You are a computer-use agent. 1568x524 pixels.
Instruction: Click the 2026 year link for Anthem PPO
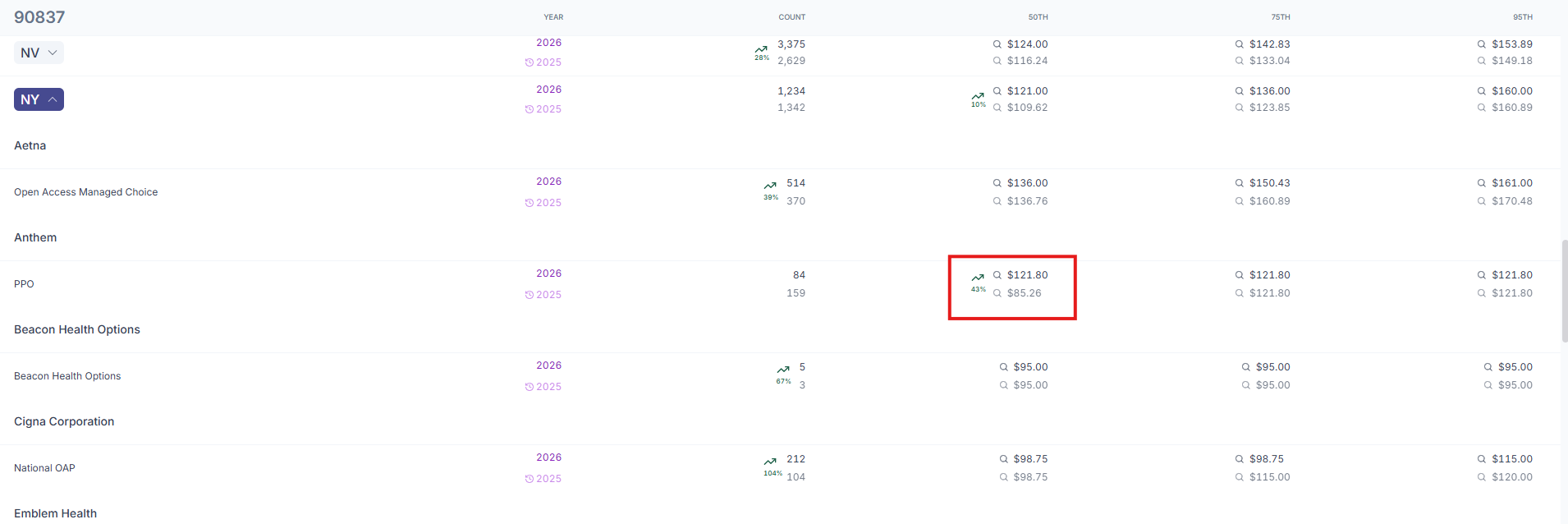pyautogui.click(x=548, y=273)
